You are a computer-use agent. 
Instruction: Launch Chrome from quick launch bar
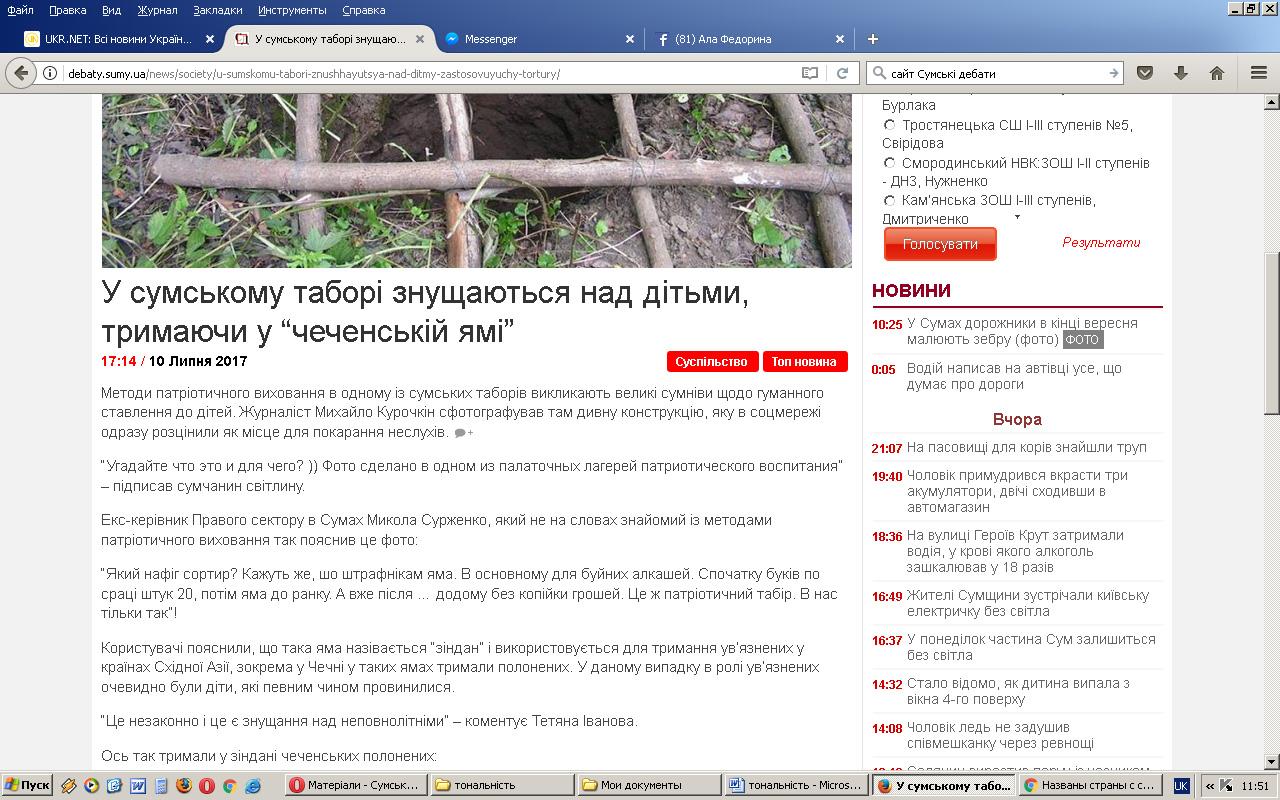click(230, 785)
